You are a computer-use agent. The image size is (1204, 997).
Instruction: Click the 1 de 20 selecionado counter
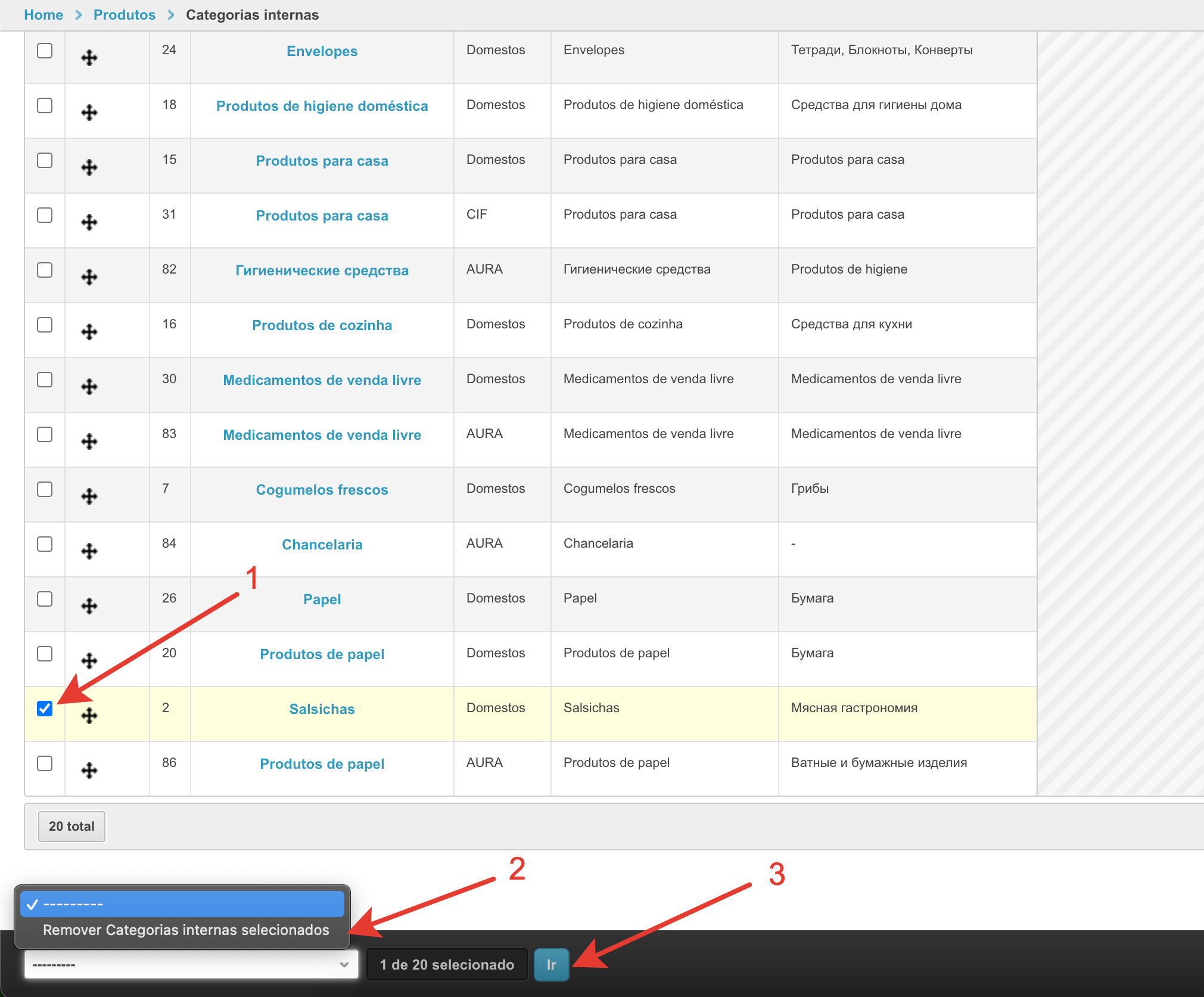point(447,964)
